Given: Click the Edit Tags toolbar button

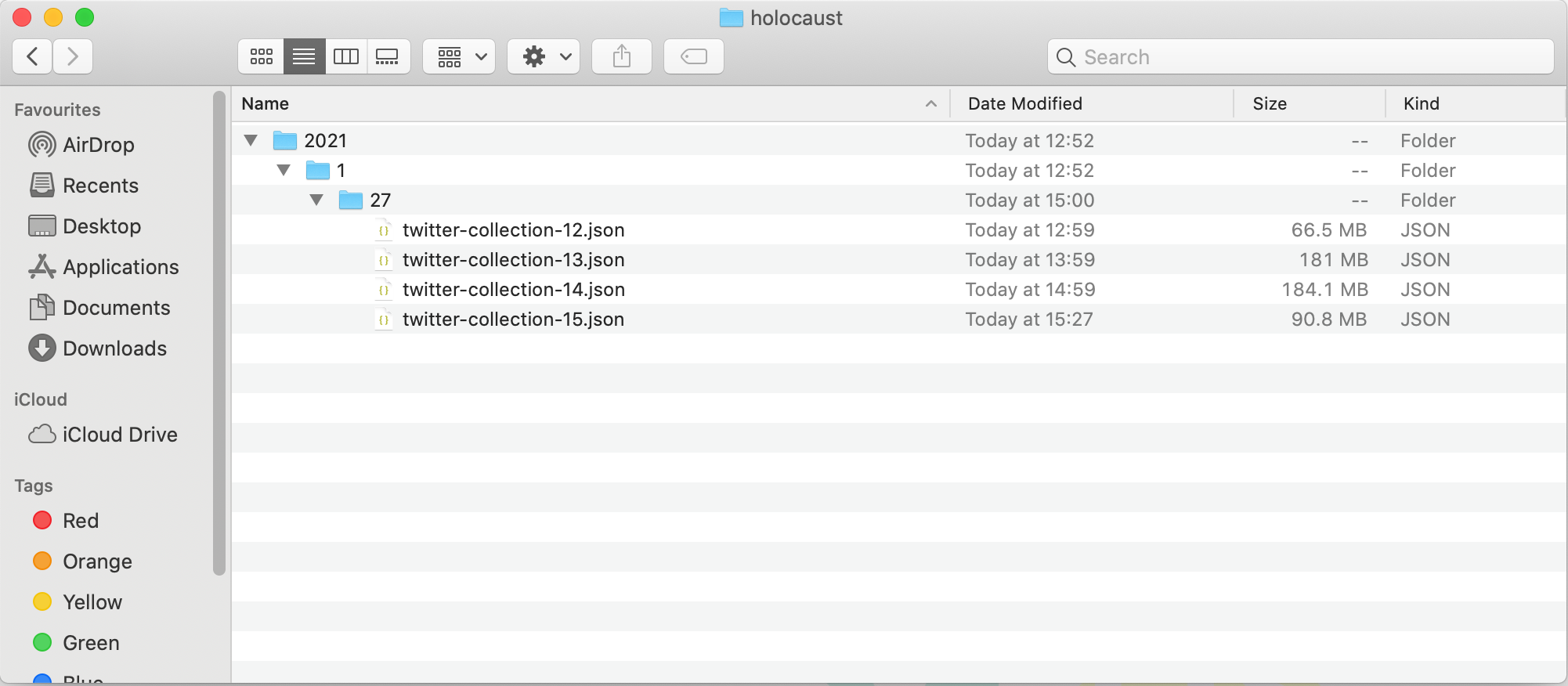Looking at the screenshot, I should pyautogui.click(x=694, y=56).
